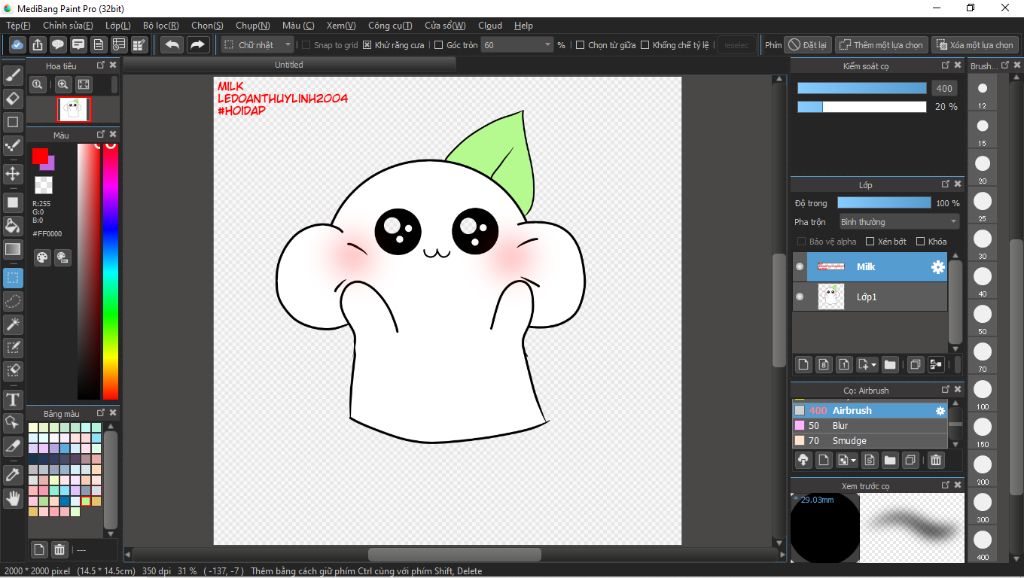Open the Công cụ(T) menu
The image size is (1024, 578).
point(390,25)
